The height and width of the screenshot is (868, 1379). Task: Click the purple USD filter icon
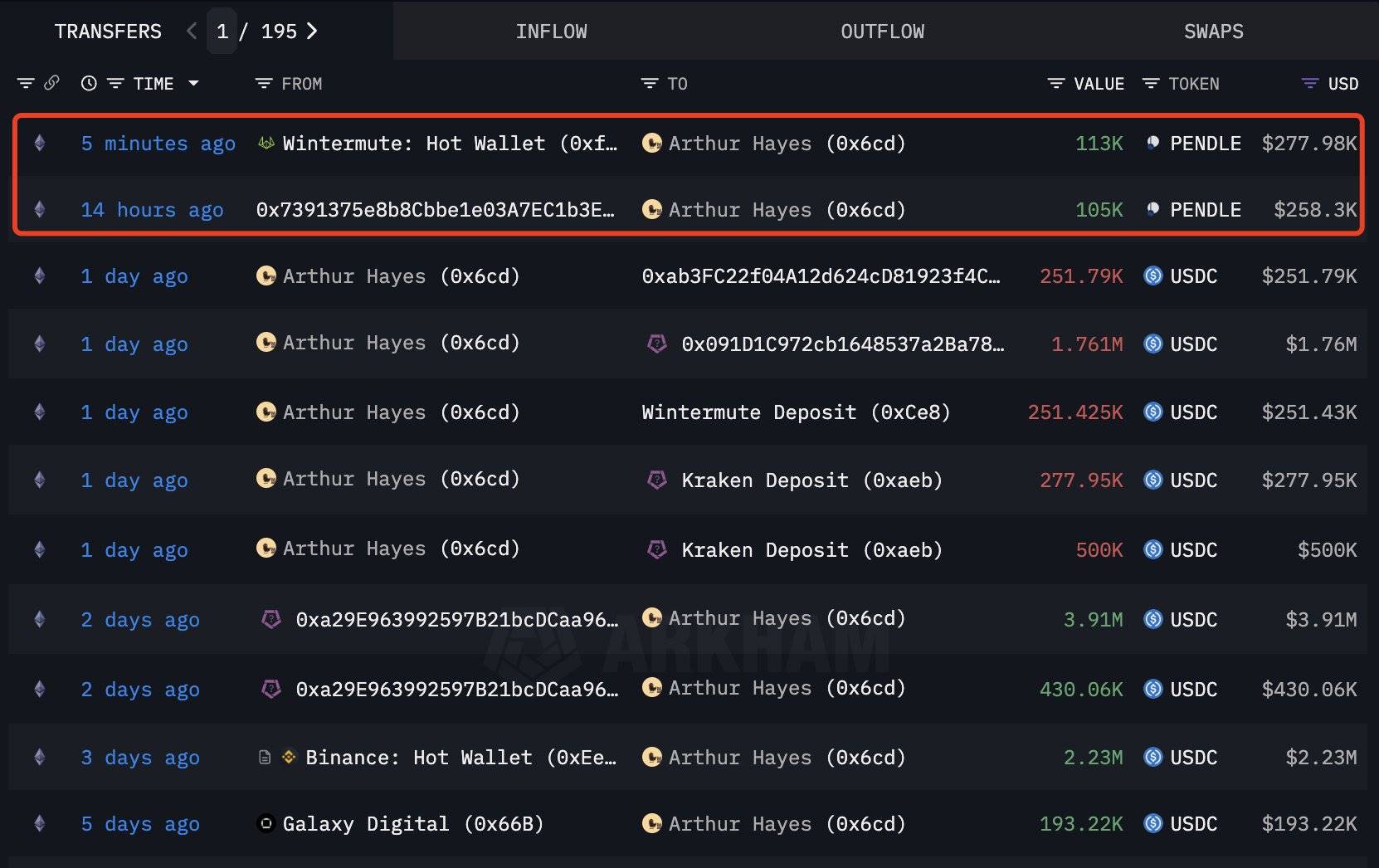click(1309, 83)
